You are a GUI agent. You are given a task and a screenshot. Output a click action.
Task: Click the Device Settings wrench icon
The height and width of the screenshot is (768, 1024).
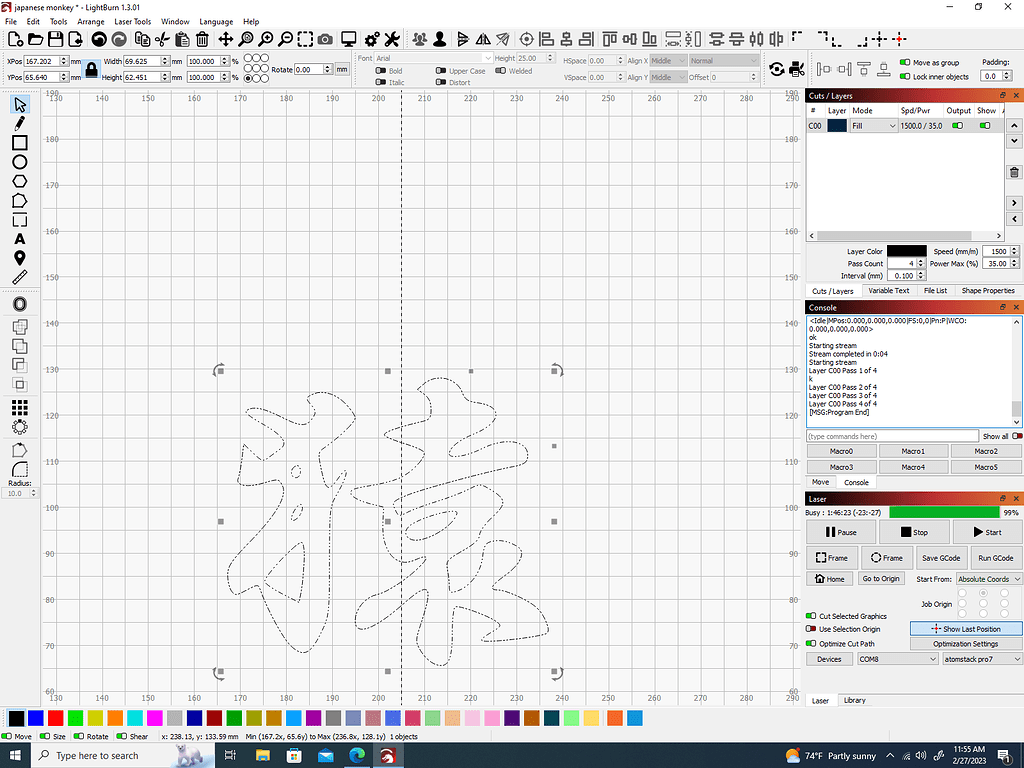(x=390, y=39)
